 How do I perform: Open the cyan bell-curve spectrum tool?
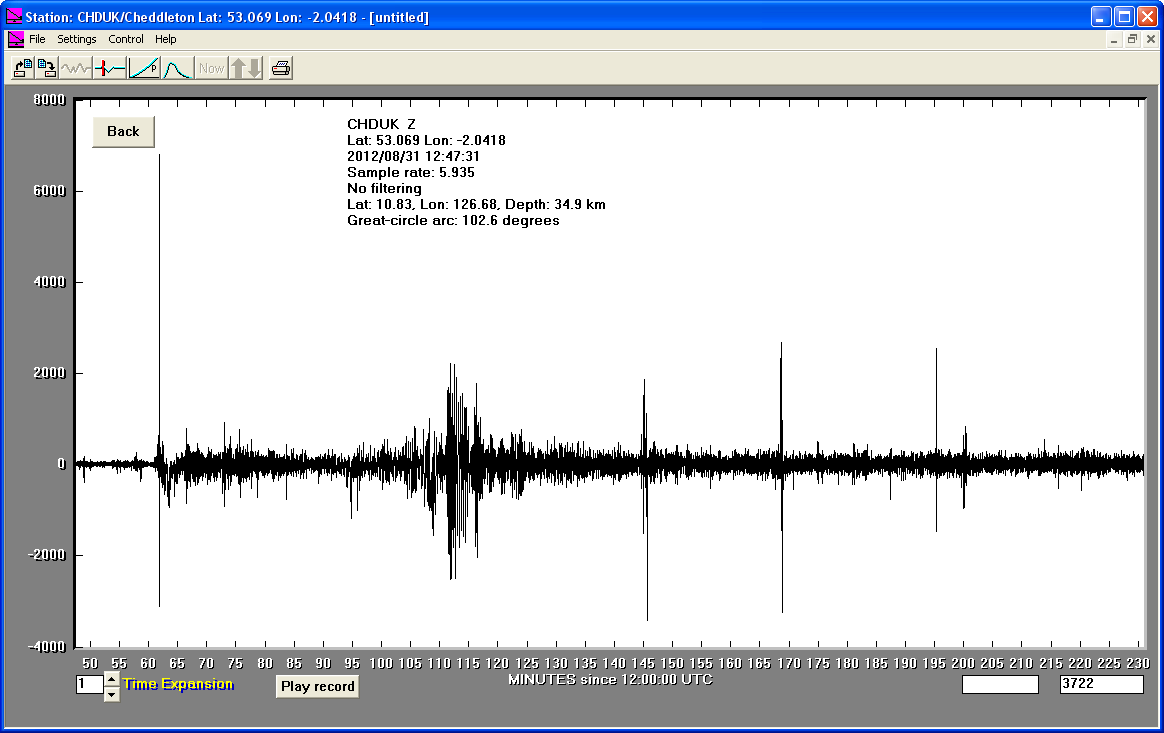click(x=178, y=68)
